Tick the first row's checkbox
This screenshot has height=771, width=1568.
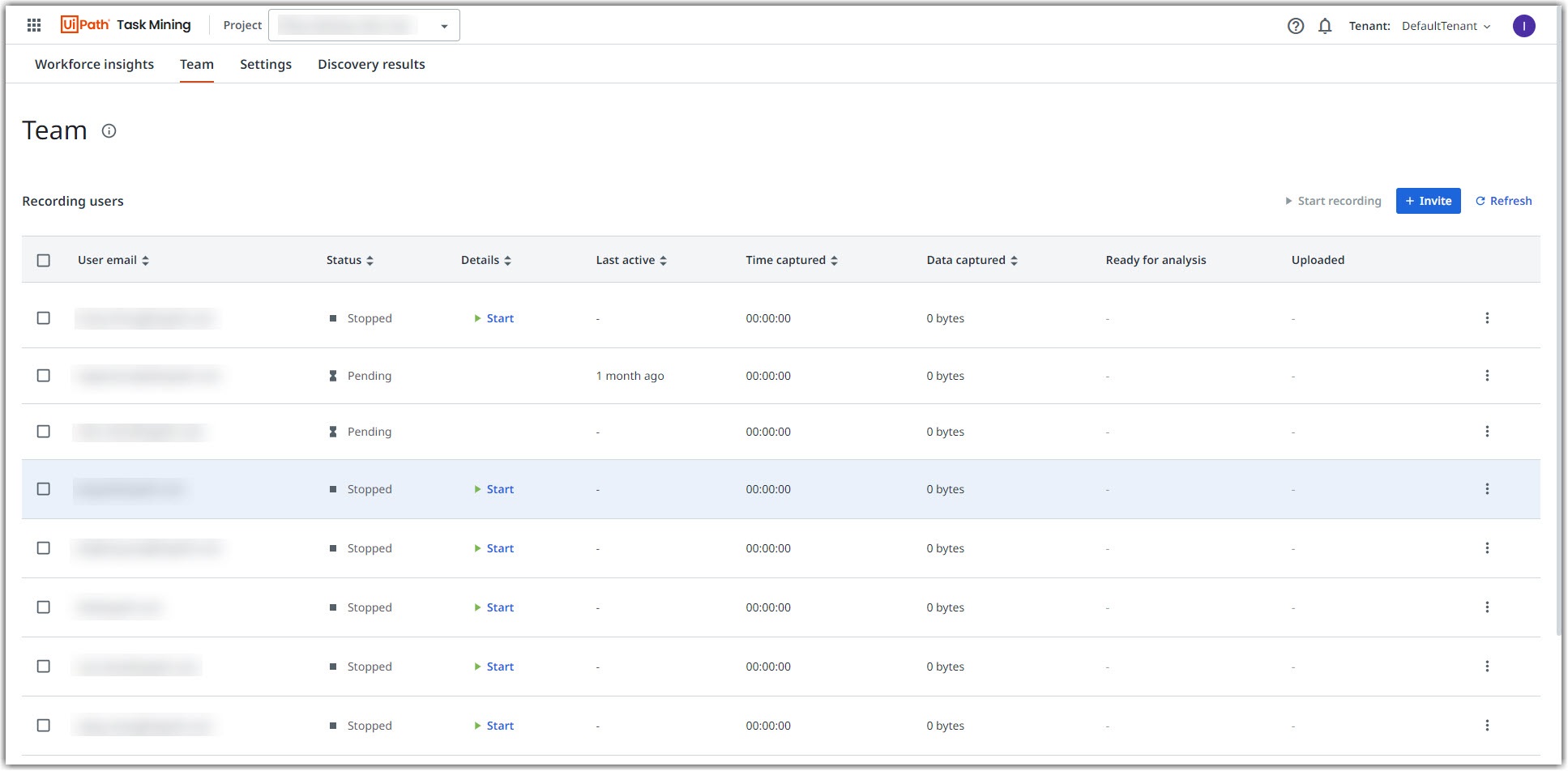pyautogui.click(x=44, y=318)
